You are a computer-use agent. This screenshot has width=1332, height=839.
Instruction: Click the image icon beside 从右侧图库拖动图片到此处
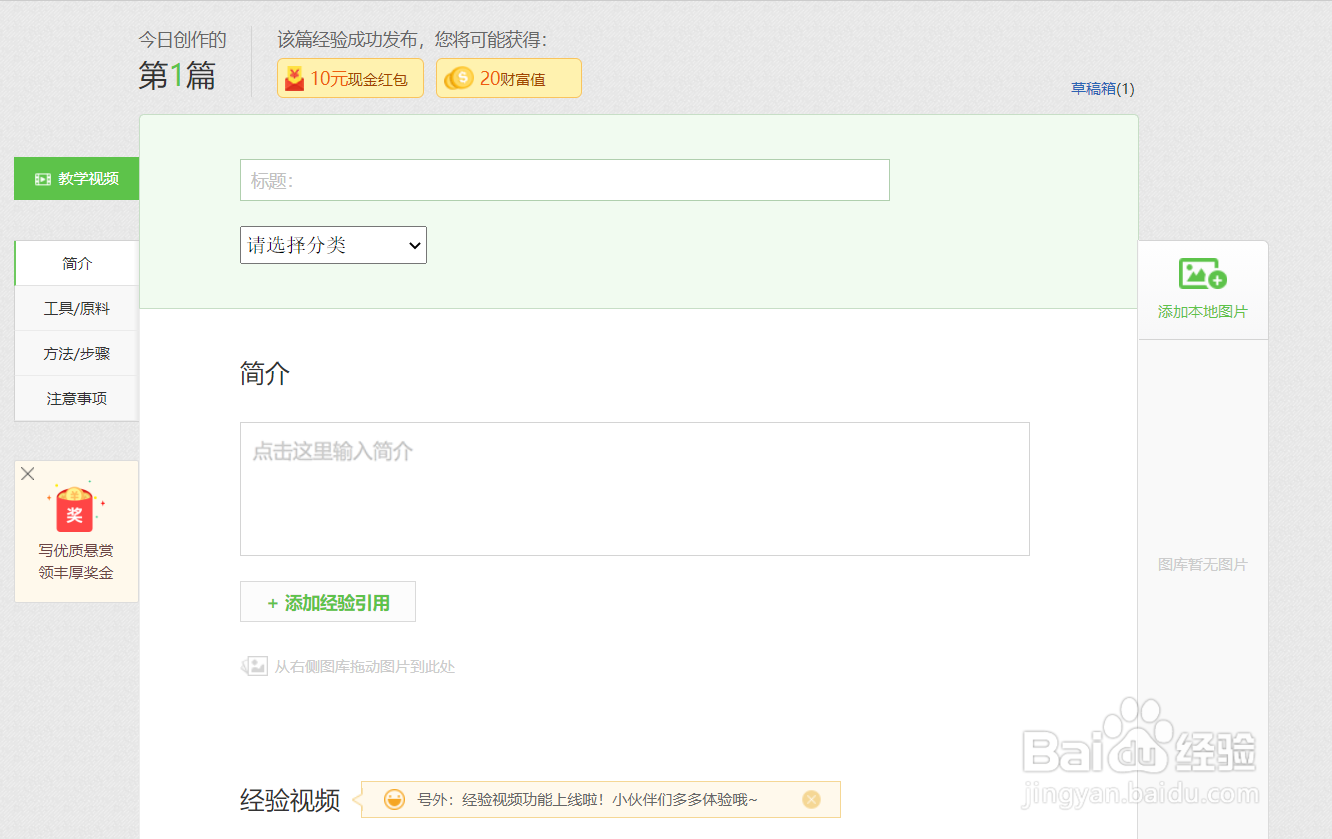(x=256, y=664)
